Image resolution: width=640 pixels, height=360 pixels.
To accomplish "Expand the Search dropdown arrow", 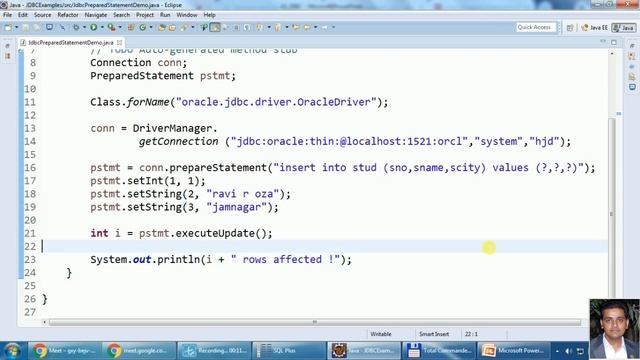I will pyautogui.click(x=192, y=27).
